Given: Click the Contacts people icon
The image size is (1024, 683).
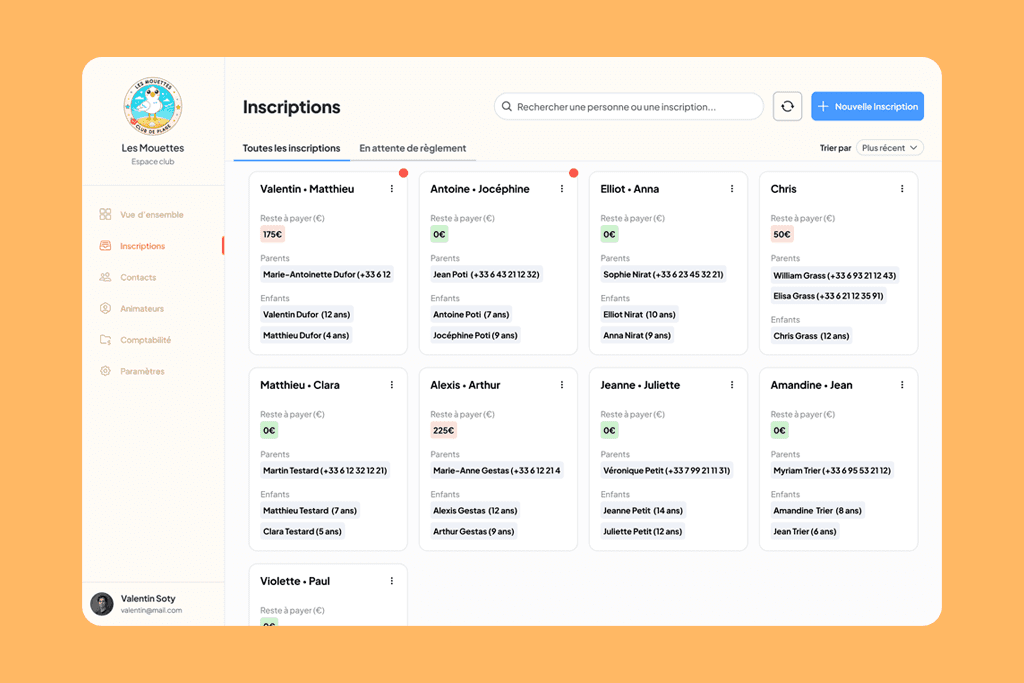Looking at the screenshot, I should point(105,277).
